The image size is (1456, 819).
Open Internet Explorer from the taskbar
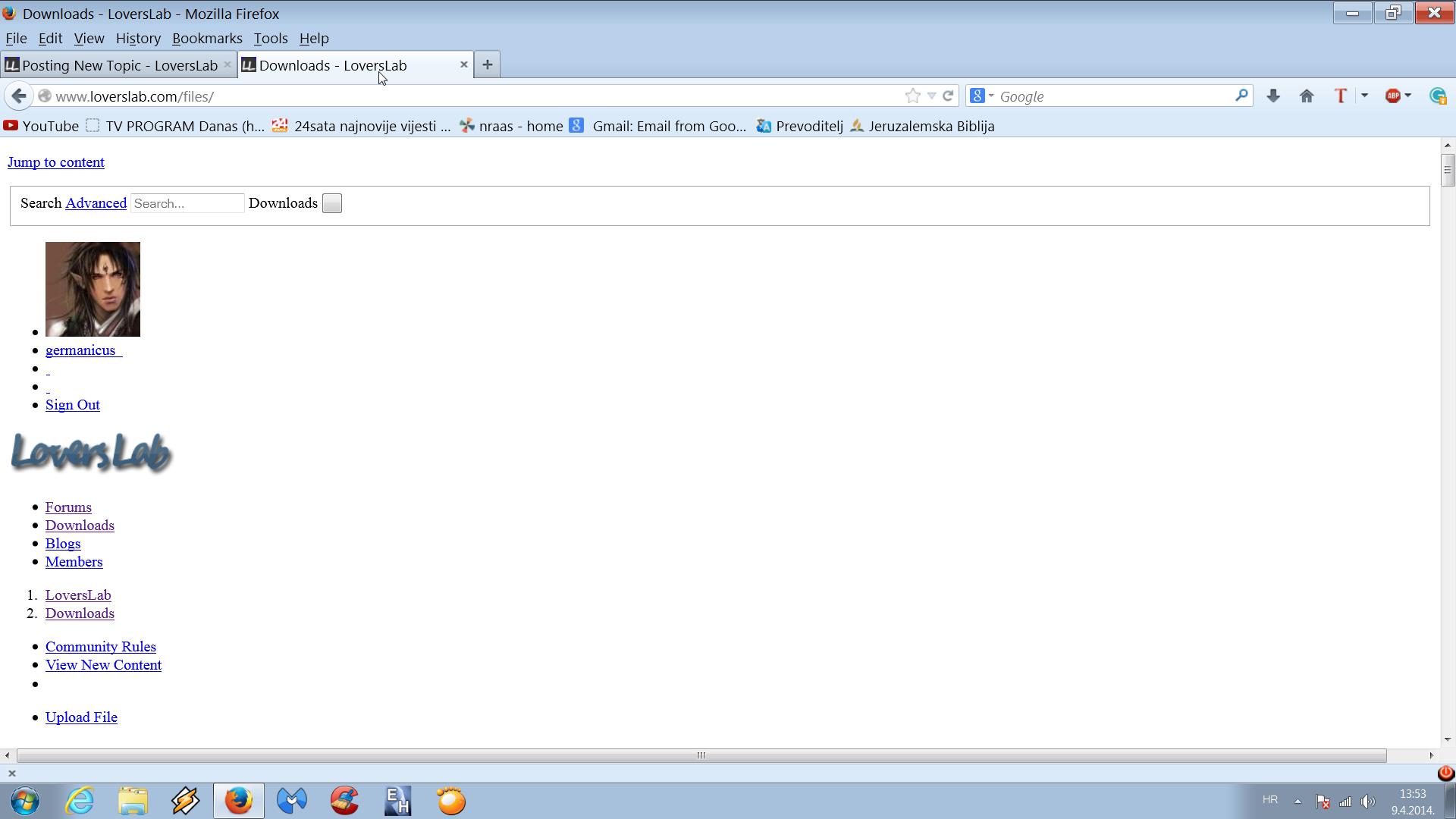[x=80, y=801]
